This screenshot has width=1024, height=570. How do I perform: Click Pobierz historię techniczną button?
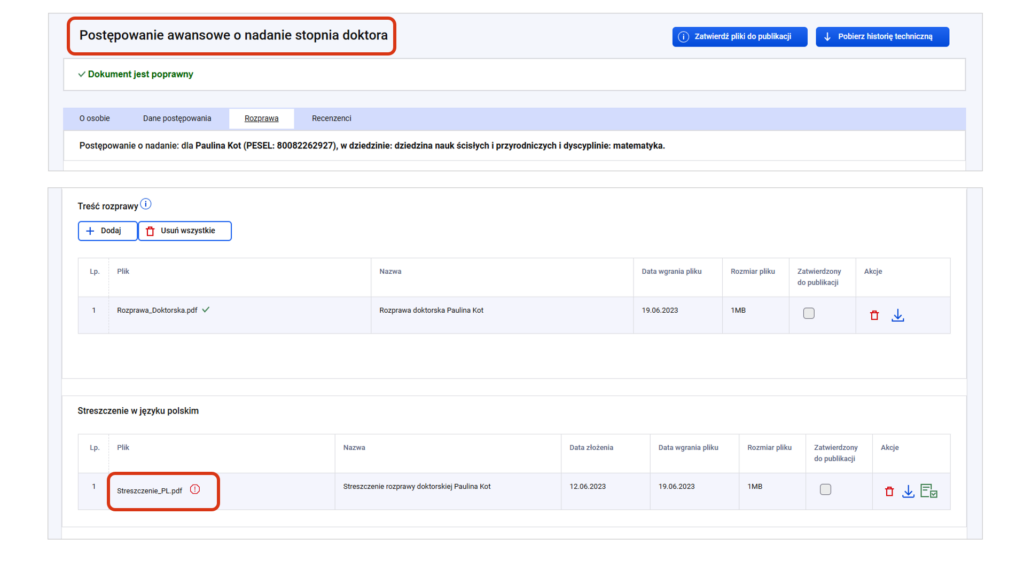pyautogui.click(x=882, y=37)
